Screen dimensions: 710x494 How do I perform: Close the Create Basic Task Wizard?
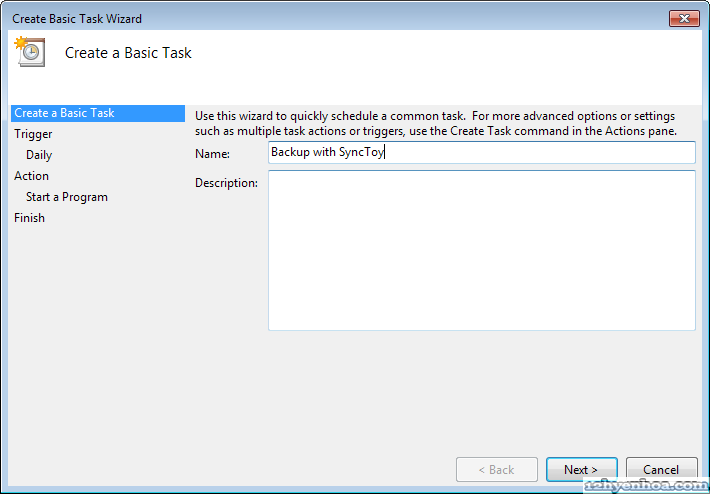[x=684, y=18]
